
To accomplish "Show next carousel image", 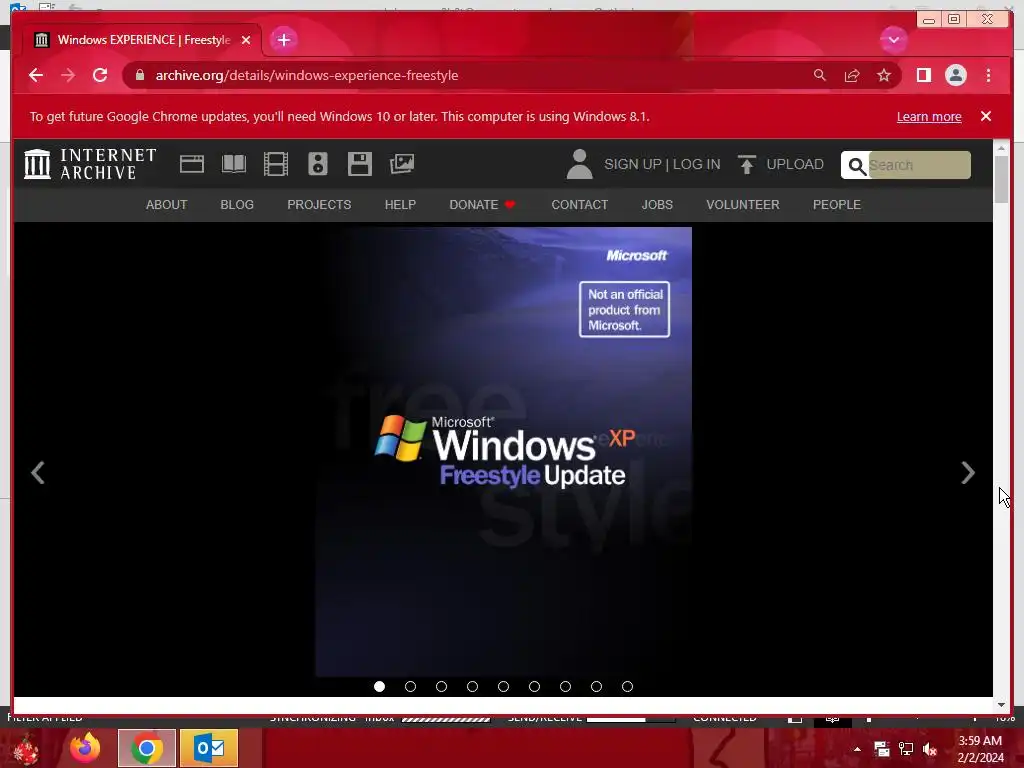I will click(968, 473).
